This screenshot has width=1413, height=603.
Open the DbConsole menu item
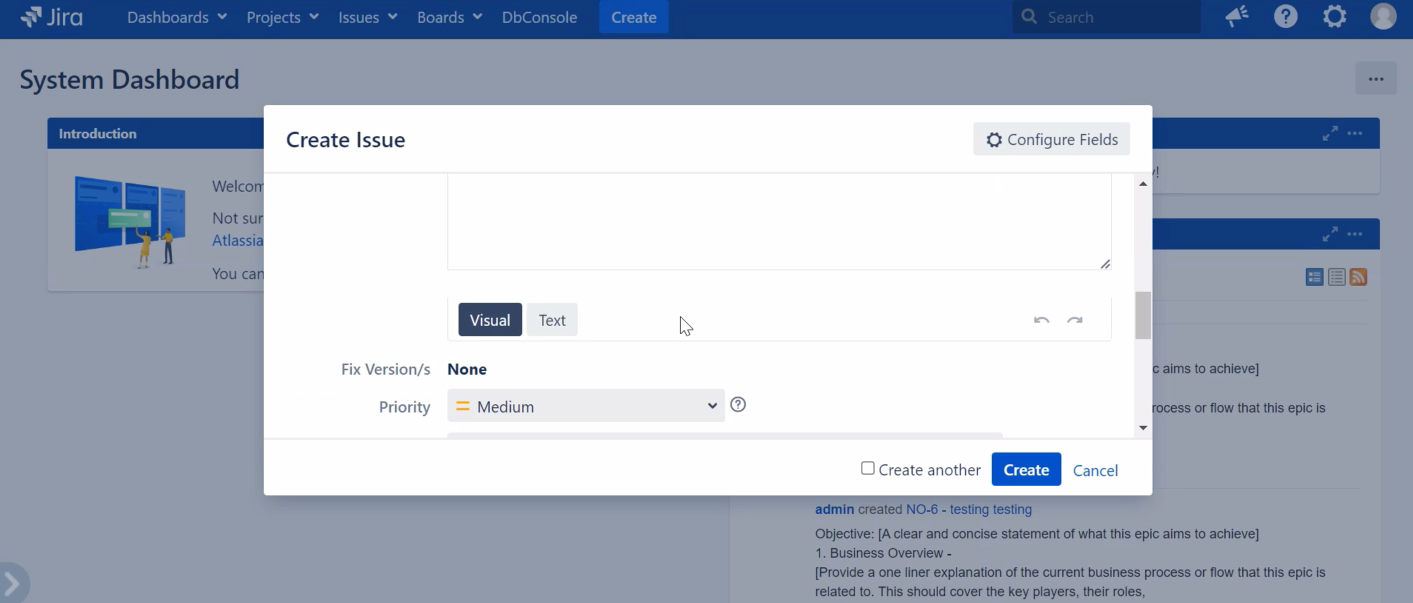click(540, 17)
